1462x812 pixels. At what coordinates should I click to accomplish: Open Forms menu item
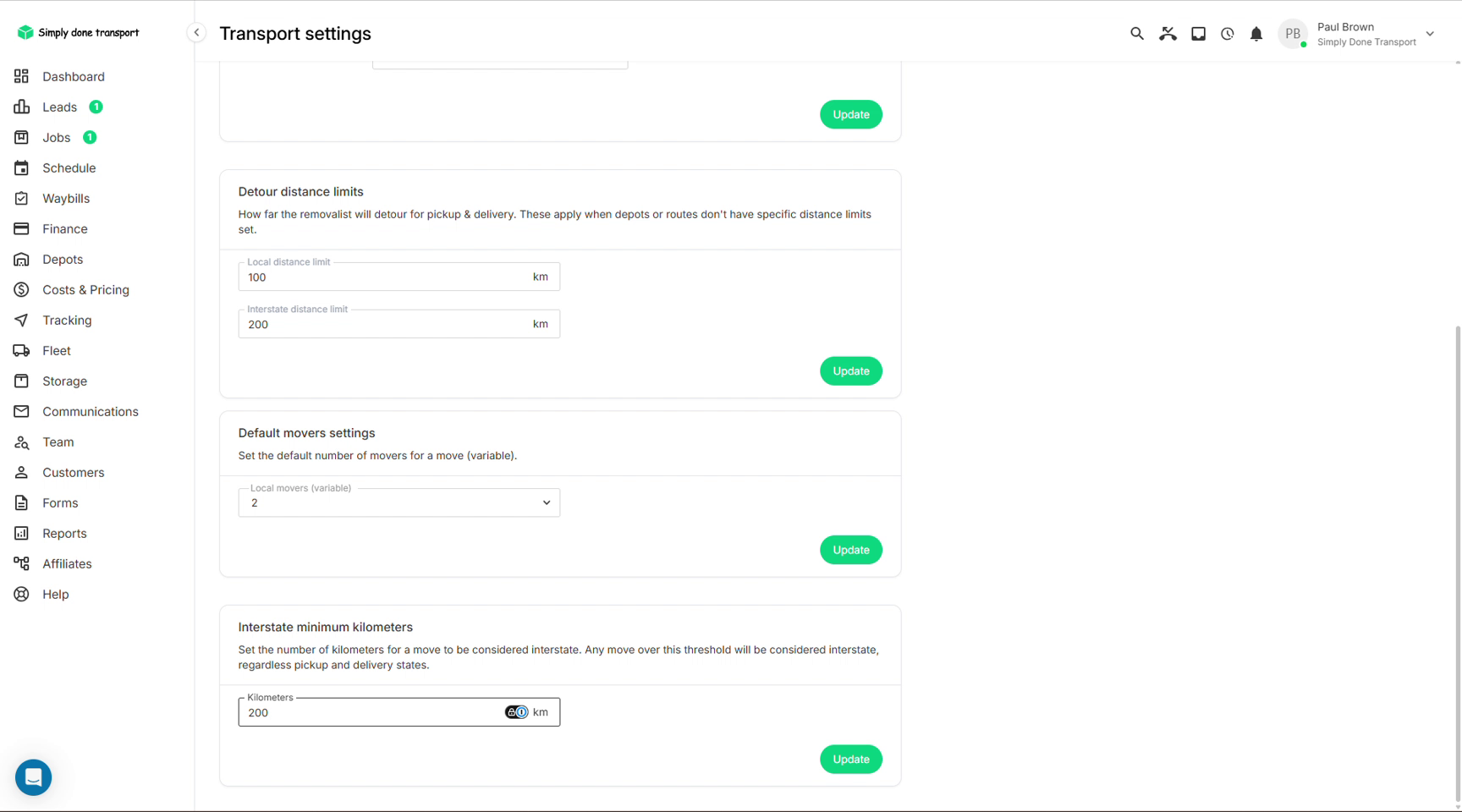pos(60,502)
